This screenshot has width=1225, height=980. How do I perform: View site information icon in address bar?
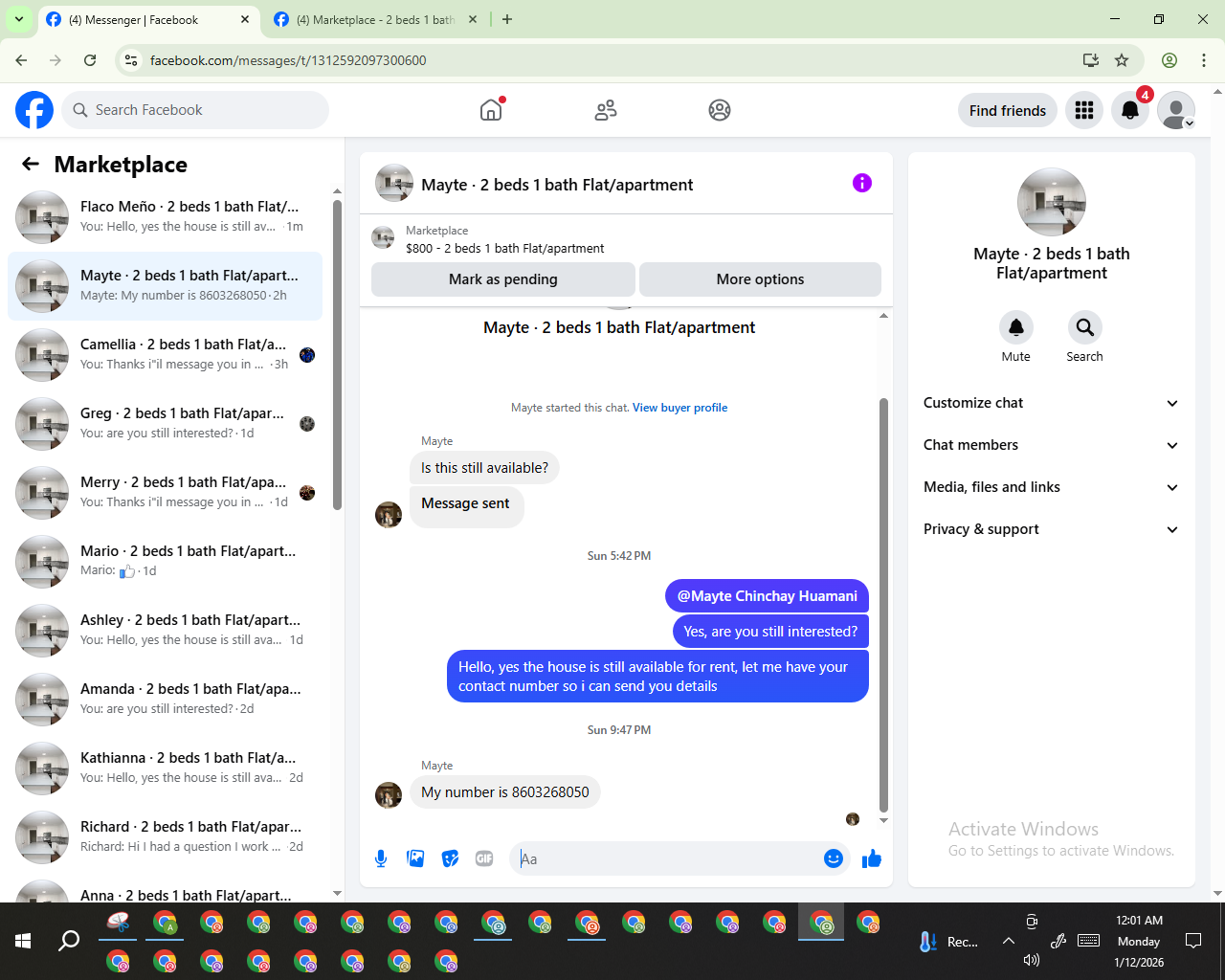131,60
